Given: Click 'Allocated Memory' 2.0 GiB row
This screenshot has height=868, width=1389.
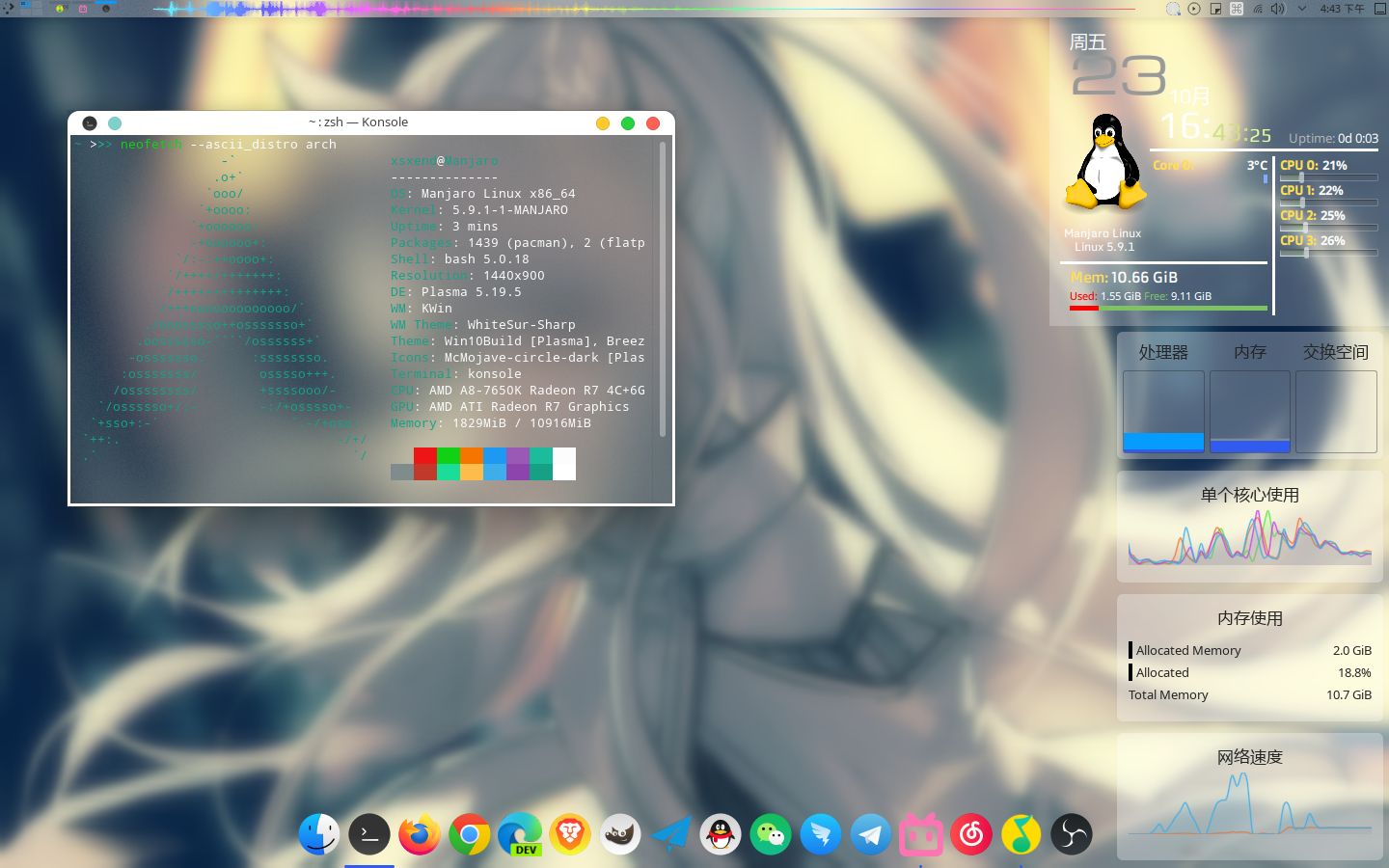Looking at the screenshot, I should [x=1250, y=651].
